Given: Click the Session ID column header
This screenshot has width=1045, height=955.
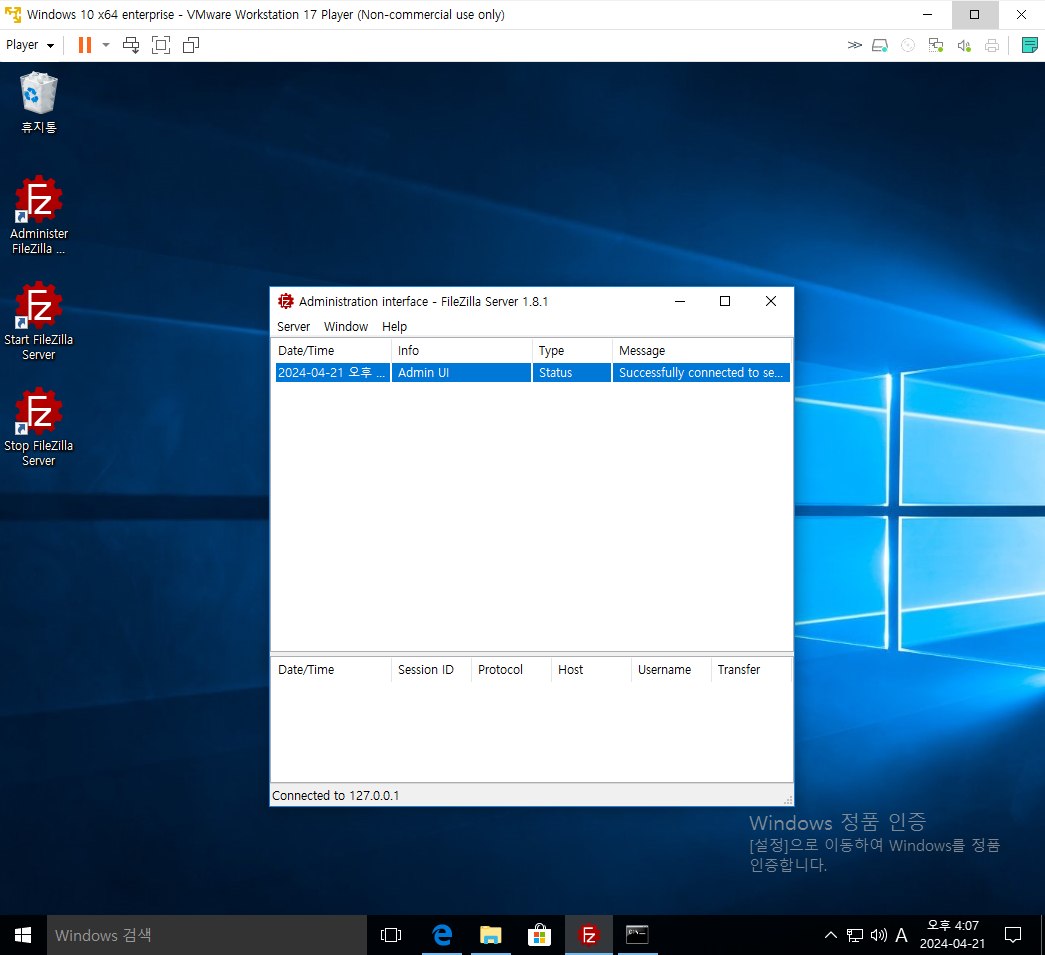Looking at the screenshot, I should (431, 670).
